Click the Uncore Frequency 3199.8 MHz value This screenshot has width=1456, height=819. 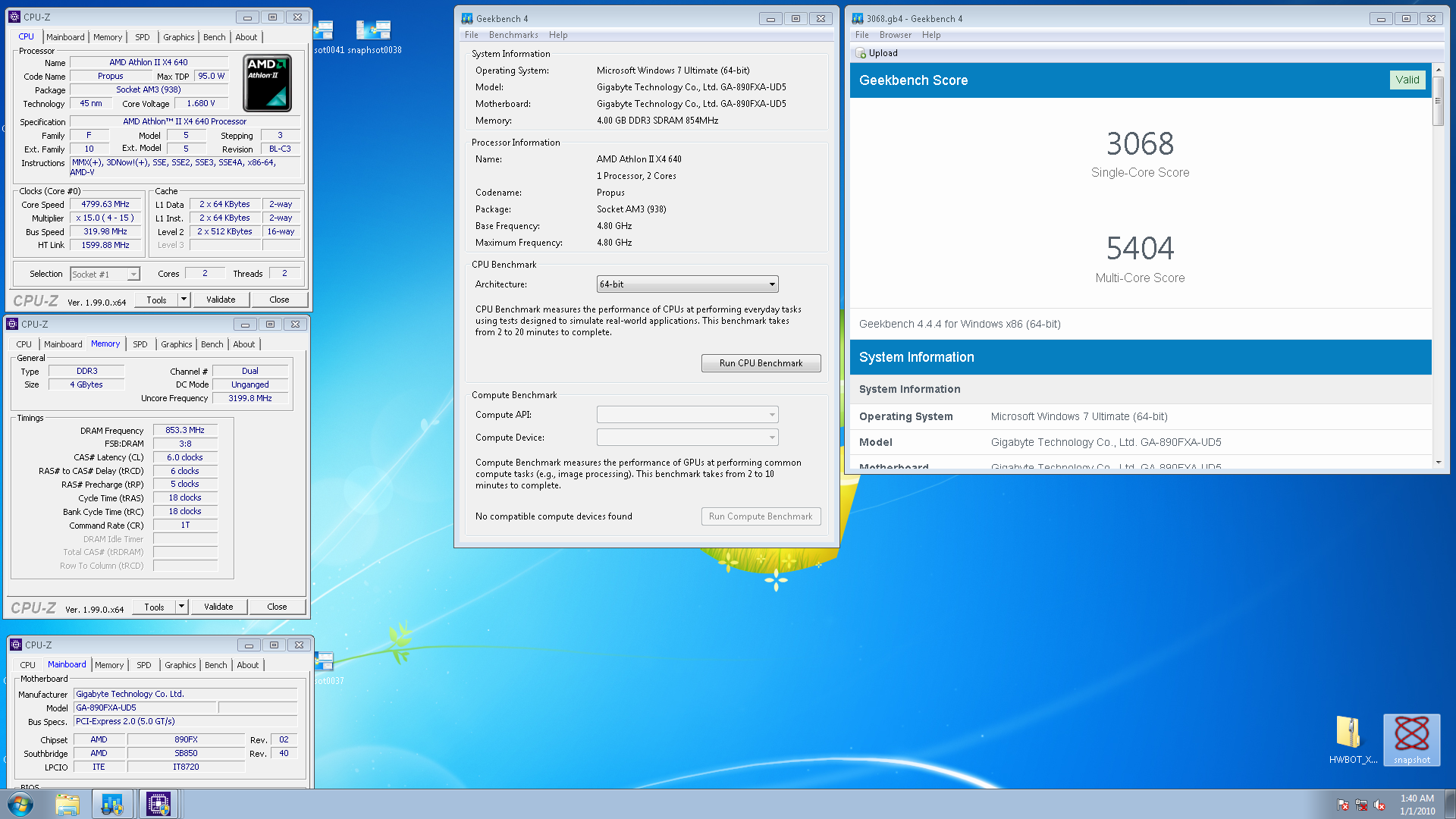(x=249, y=398)
